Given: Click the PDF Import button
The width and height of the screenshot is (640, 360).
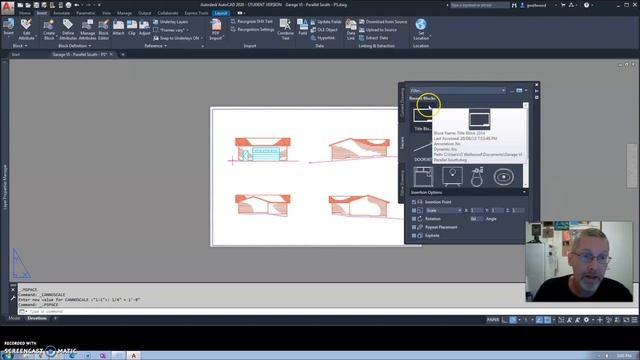Looking at the screenshot, I should pos(216,29).
